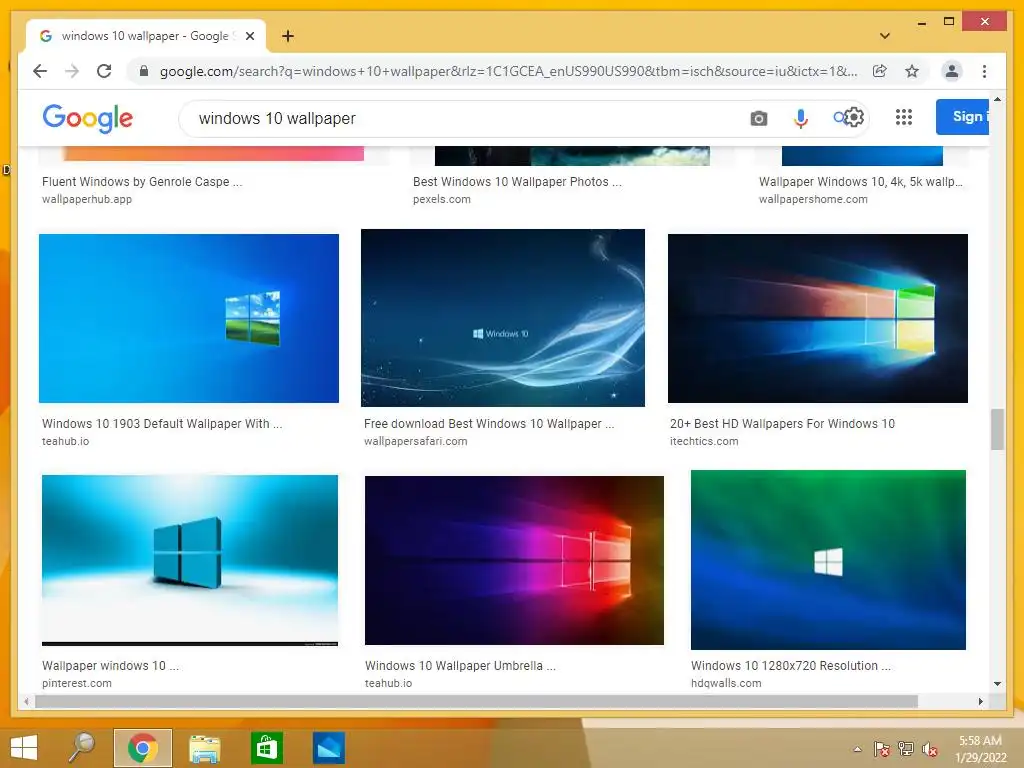Open the Windows Start button

coord(24,748)
